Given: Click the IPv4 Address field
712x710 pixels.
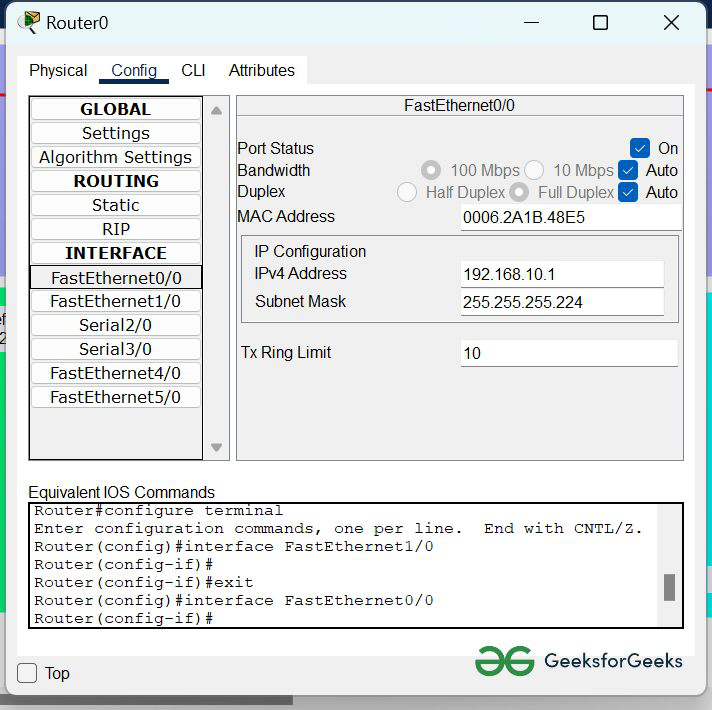Looking at the screenshot, I should 561,274.
